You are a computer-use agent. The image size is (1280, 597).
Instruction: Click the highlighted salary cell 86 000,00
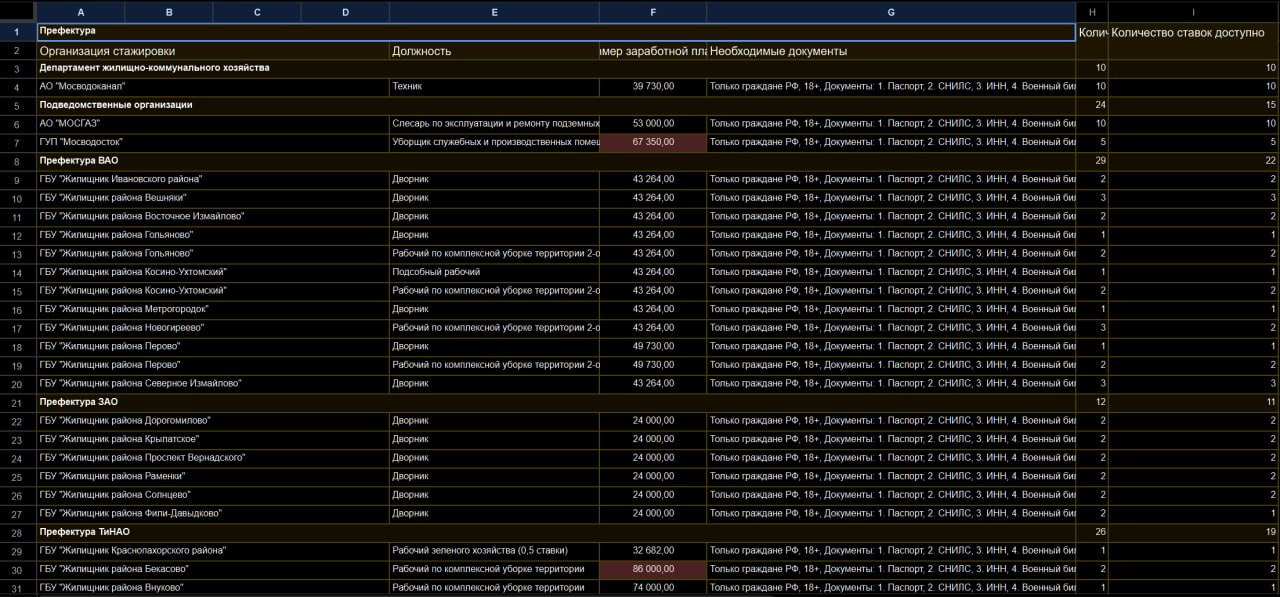pyautogui.click(x=653, y=569)
